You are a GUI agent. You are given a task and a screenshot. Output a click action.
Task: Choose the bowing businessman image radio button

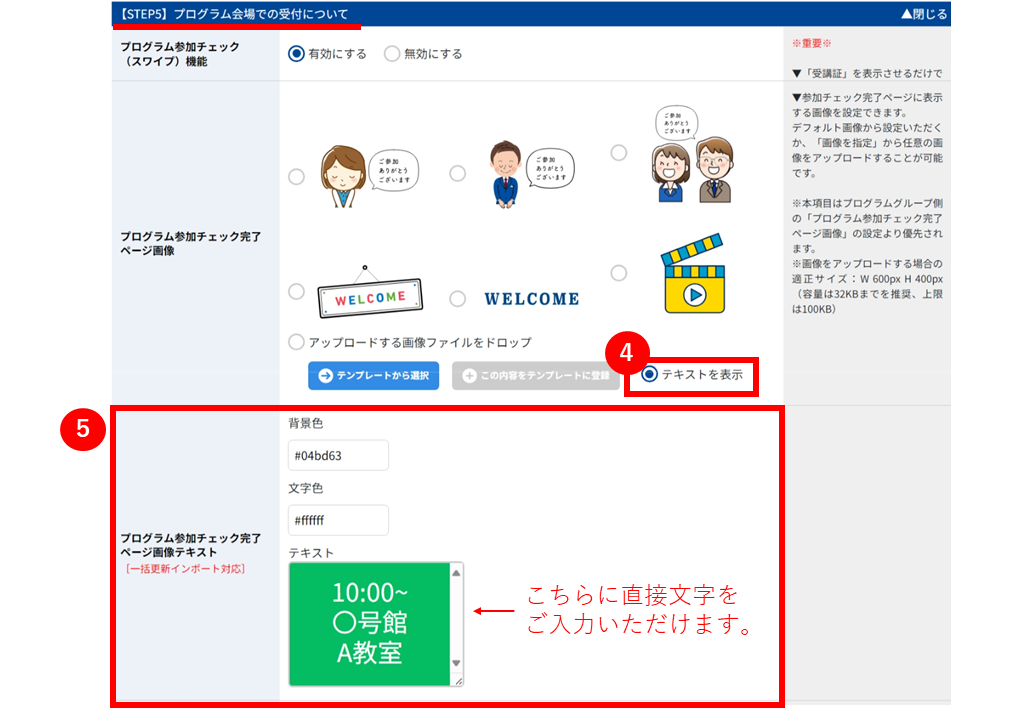point(457,174)
